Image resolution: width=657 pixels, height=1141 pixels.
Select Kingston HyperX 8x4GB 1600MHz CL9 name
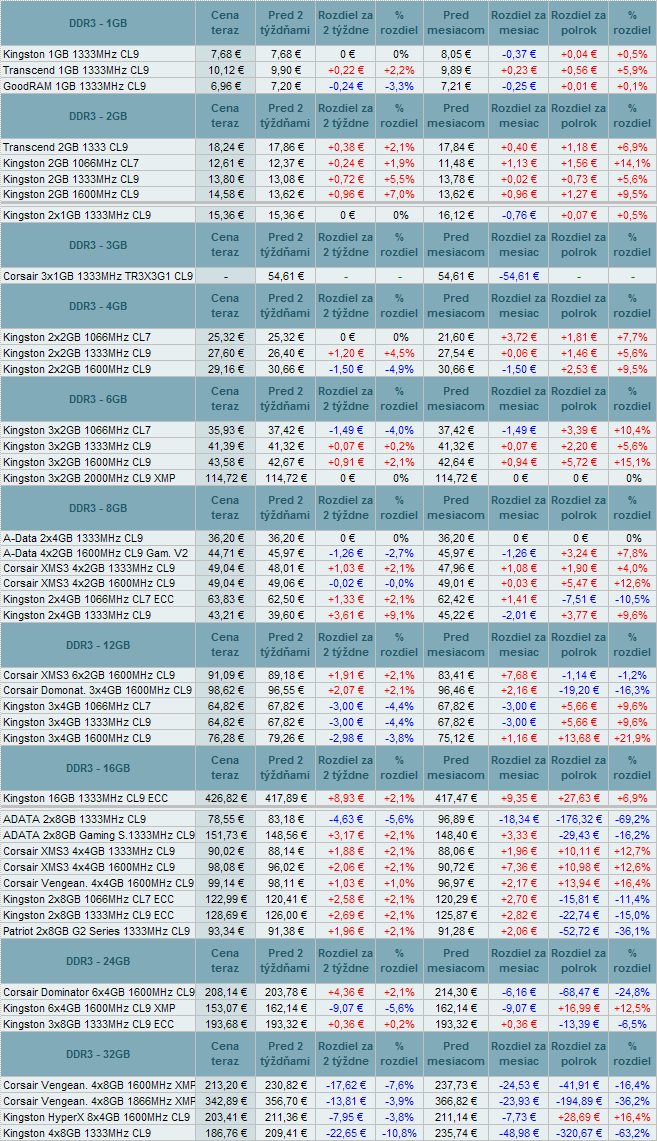click(x=97, y=1117)
